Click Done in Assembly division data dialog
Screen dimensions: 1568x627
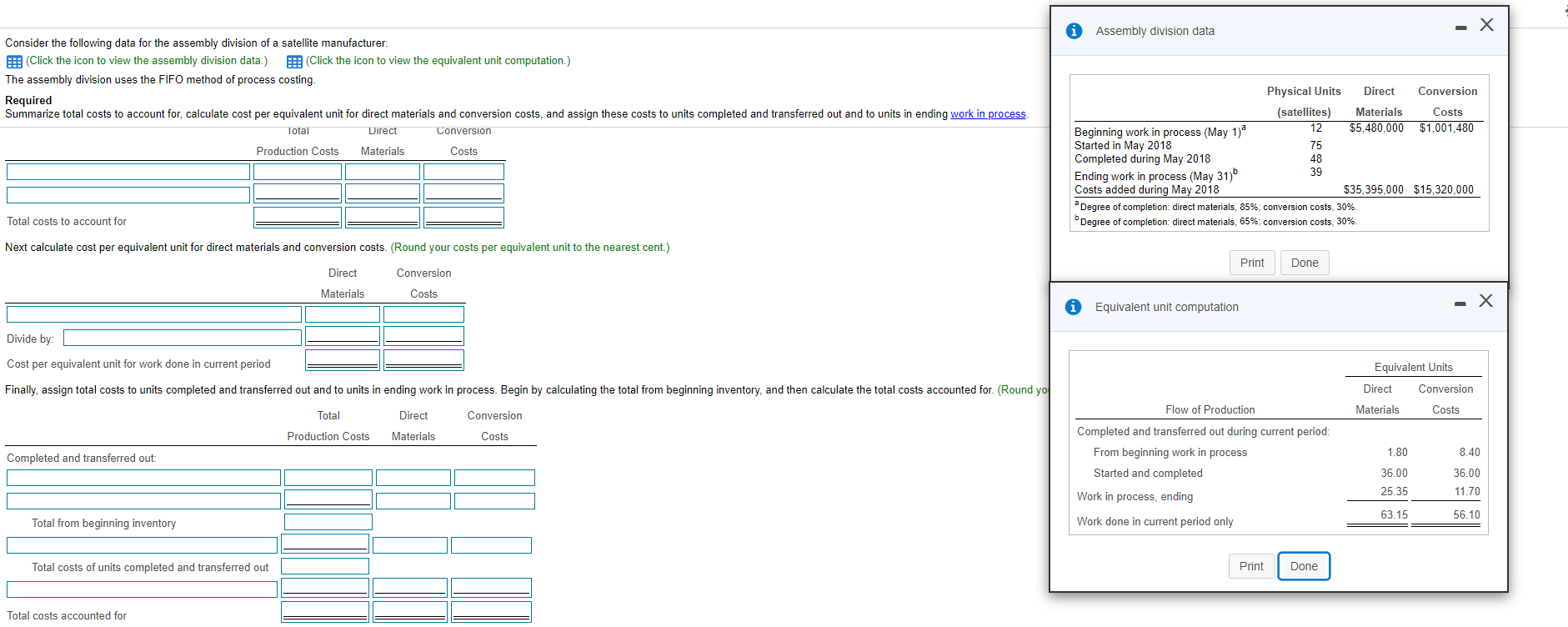(1305, 263)
